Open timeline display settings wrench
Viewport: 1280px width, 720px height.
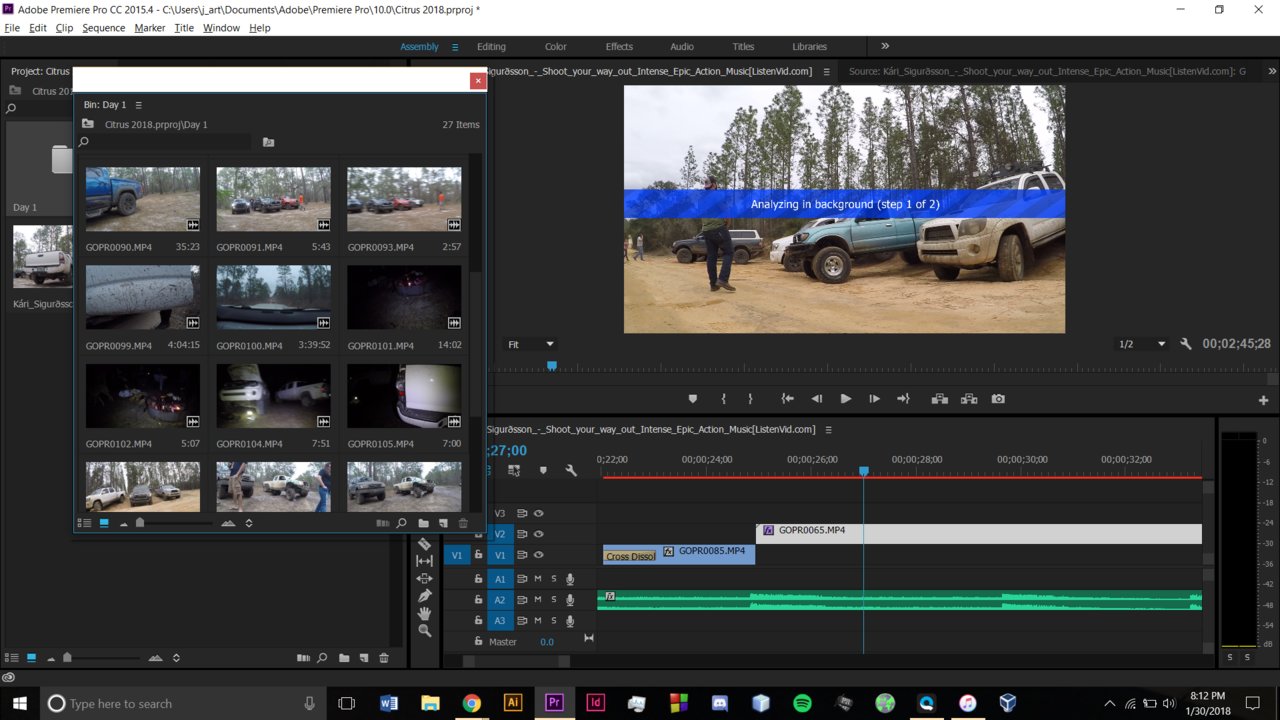click(x=571, y=470)
